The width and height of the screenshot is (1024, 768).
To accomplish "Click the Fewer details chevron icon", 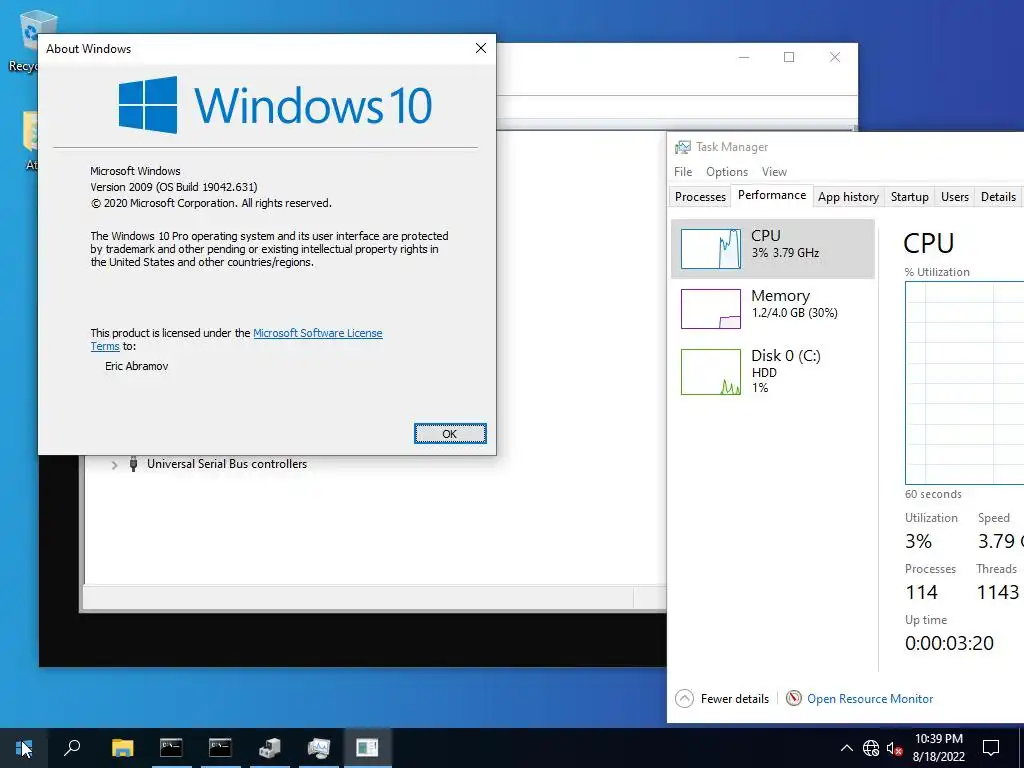I will tap(684, 699).
